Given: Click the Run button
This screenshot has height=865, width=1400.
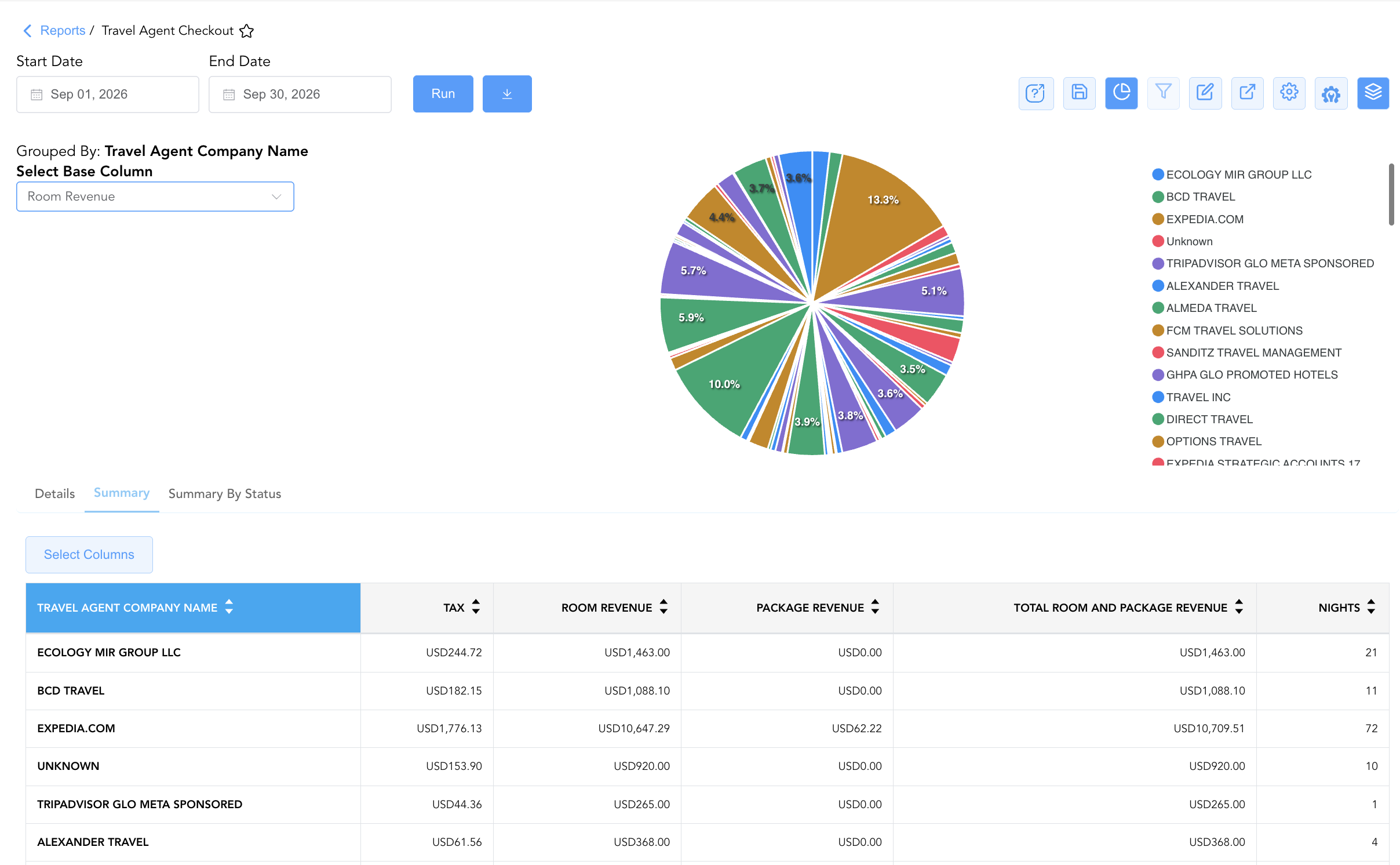Looking at the screenshot, I should pos(443,94).
